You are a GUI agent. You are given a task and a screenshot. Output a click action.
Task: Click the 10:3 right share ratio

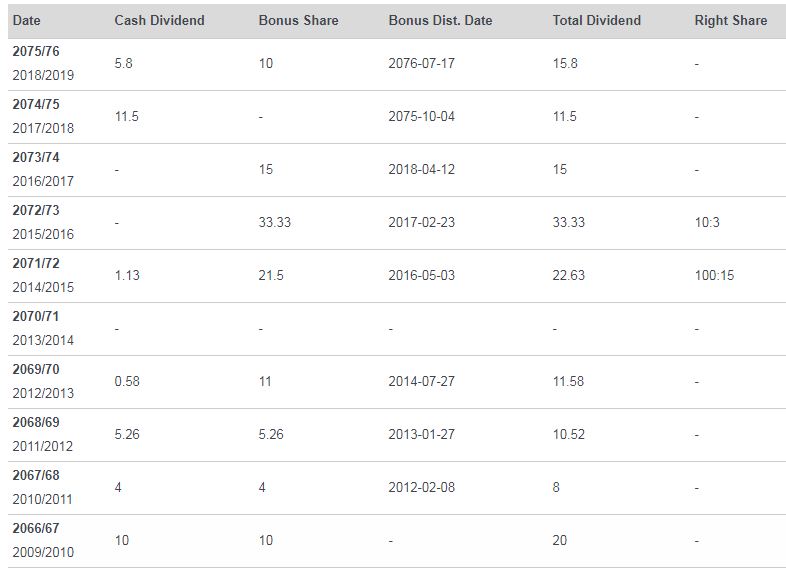click(x=707, y=223)
